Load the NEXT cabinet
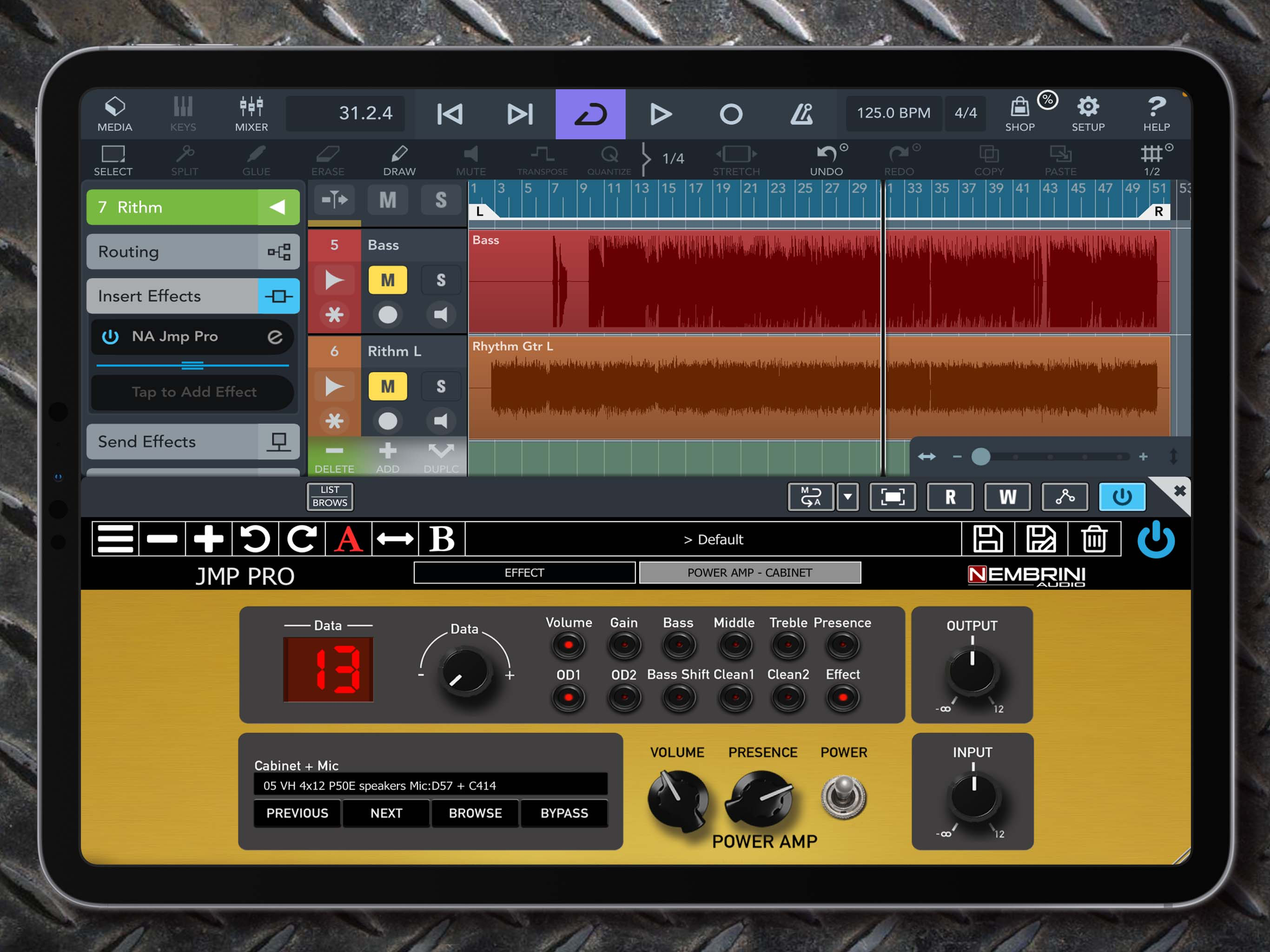Image resolution: width=1270 pixels, height=952 pixels. 386,813
